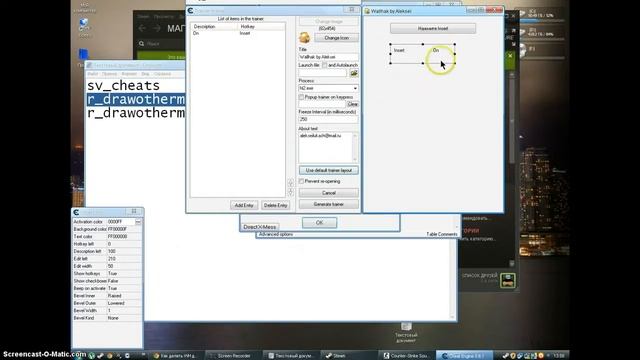Select the 'Edit width' property row

[x=107, y=266]
